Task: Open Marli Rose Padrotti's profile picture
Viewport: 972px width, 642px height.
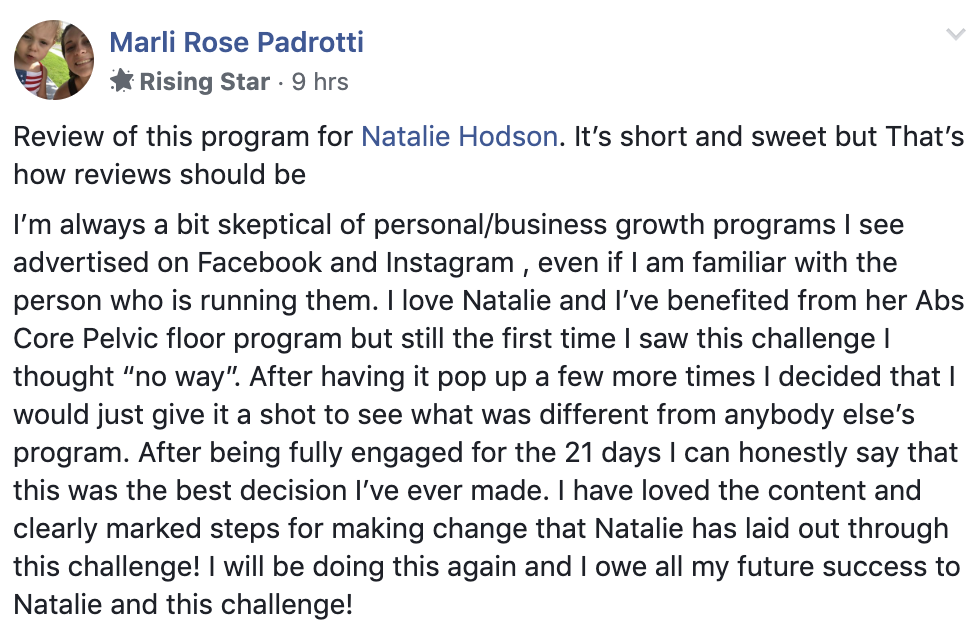Action: (x=54, y=60)
